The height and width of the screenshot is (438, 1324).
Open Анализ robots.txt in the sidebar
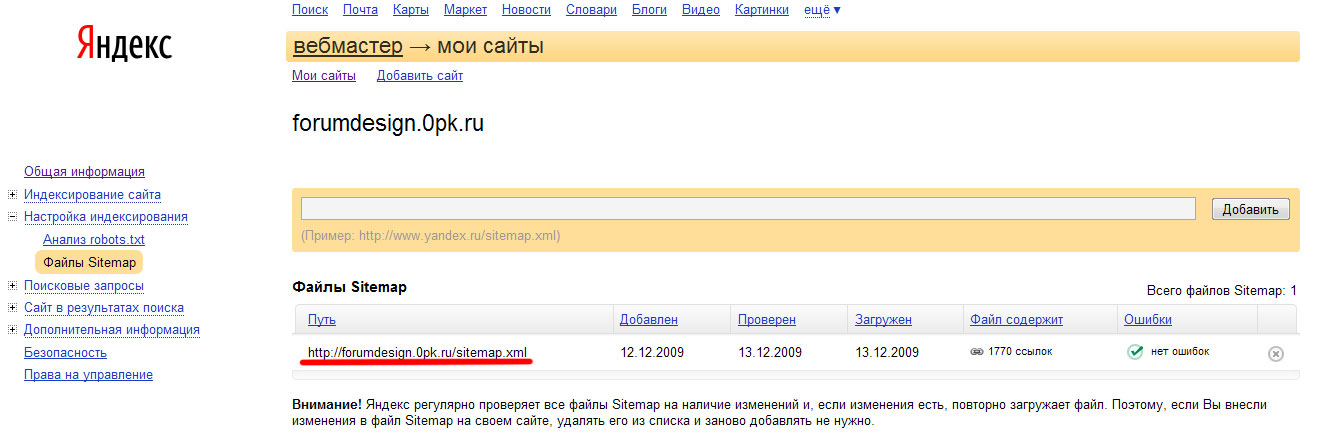94,240
